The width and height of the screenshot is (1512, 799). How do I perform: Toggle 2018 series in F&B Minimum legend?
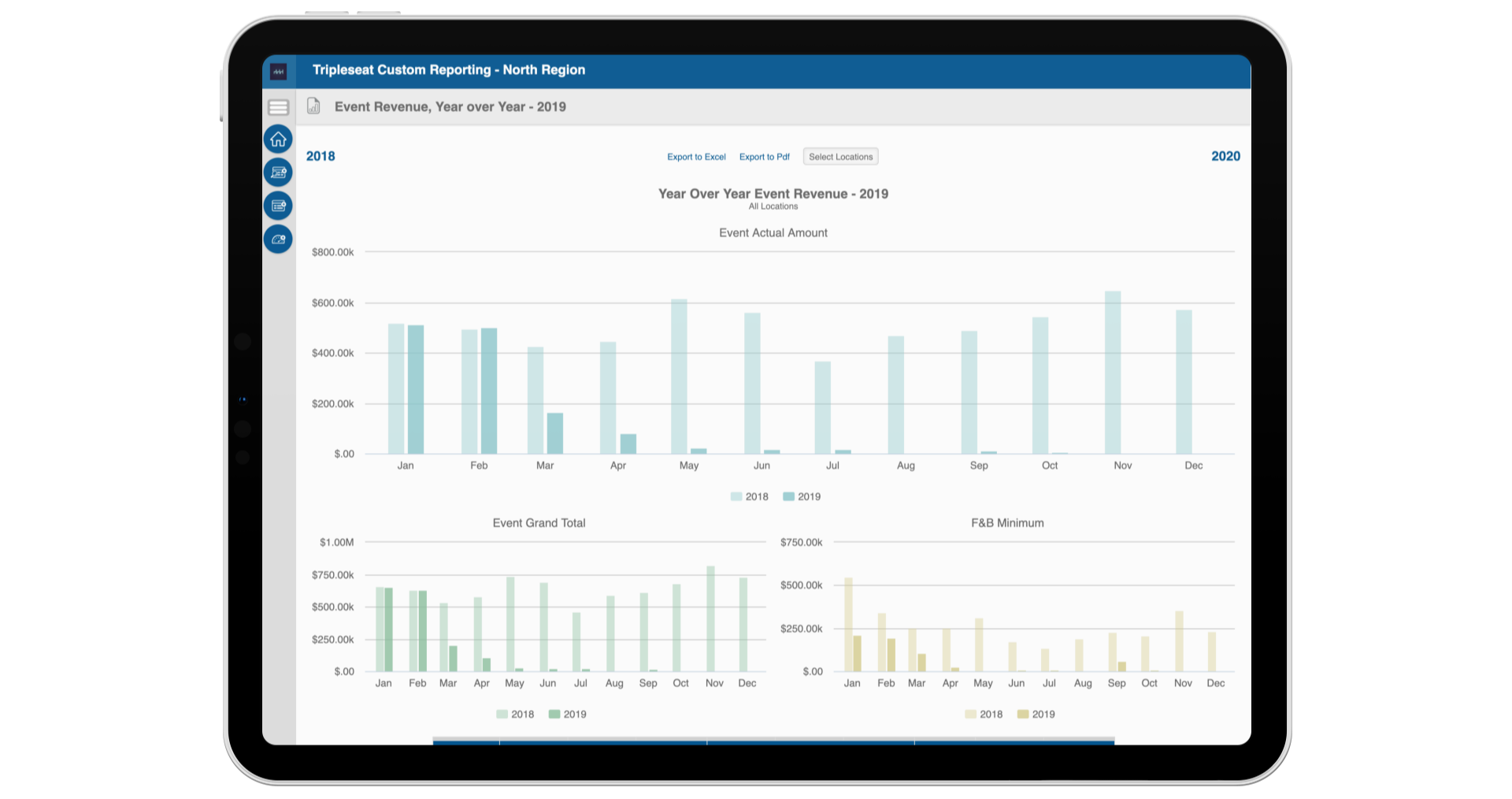click(x=984, y=714)
